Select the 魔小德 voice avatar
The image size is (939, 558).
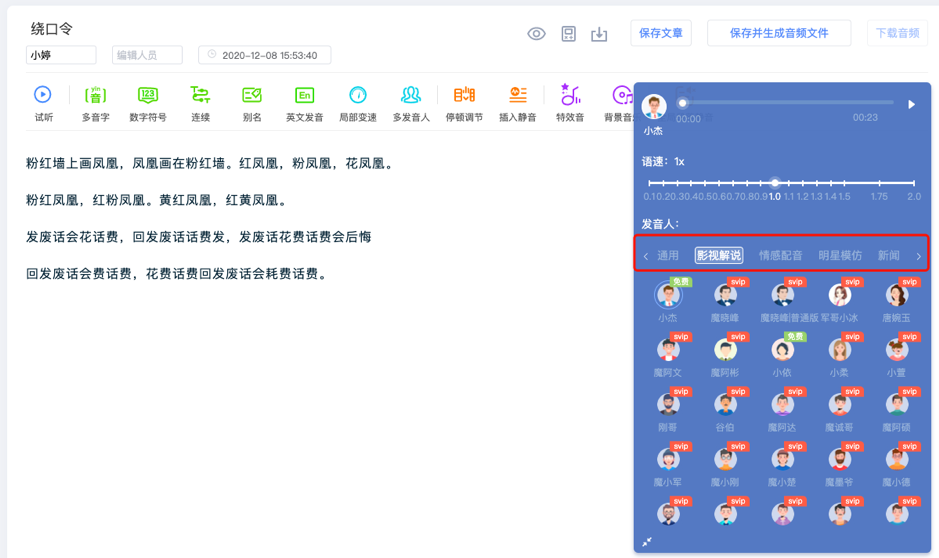click(896, 459)
